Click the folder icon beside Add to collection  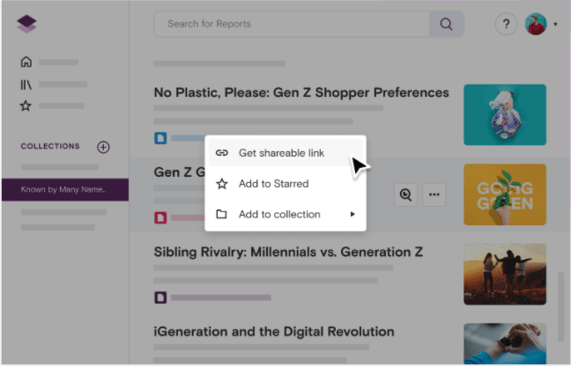[x=221, y=214]
